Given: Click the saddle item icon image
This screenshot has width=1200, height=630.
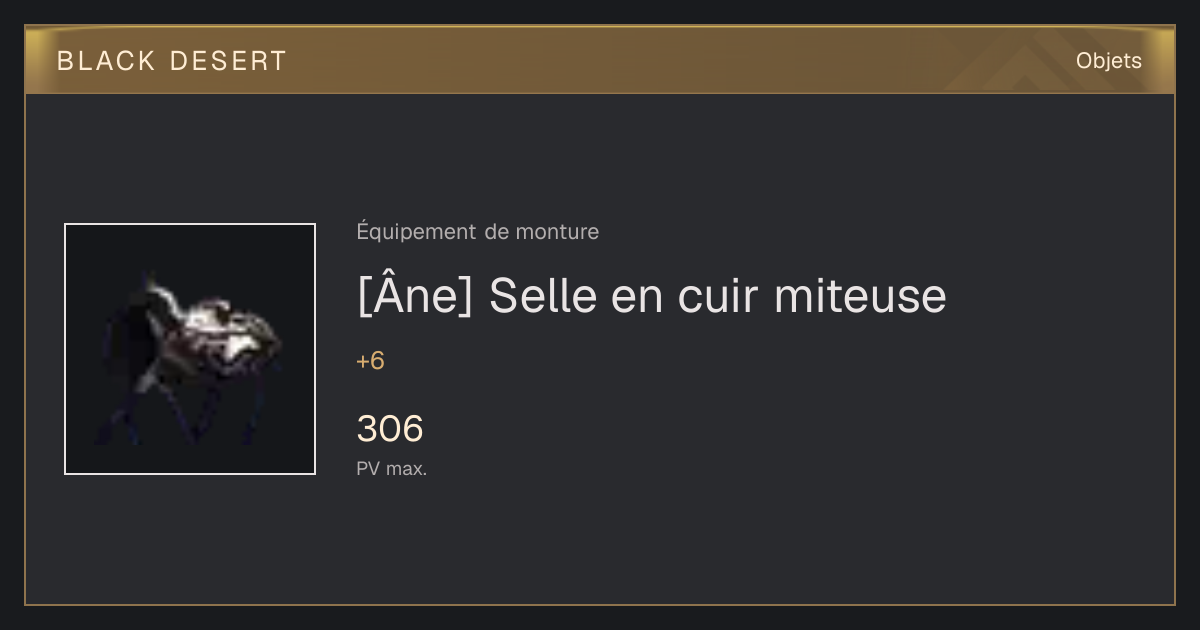Looking at the screenshot, I should [x=190, y=349].
